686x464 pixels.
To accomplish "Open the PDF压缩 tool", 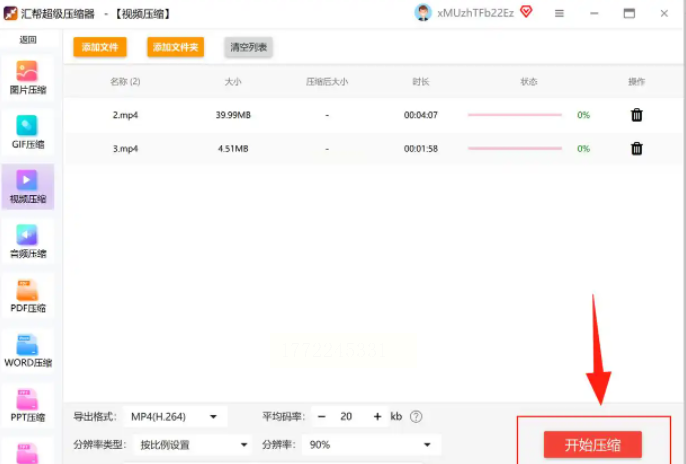I will 28,296.
